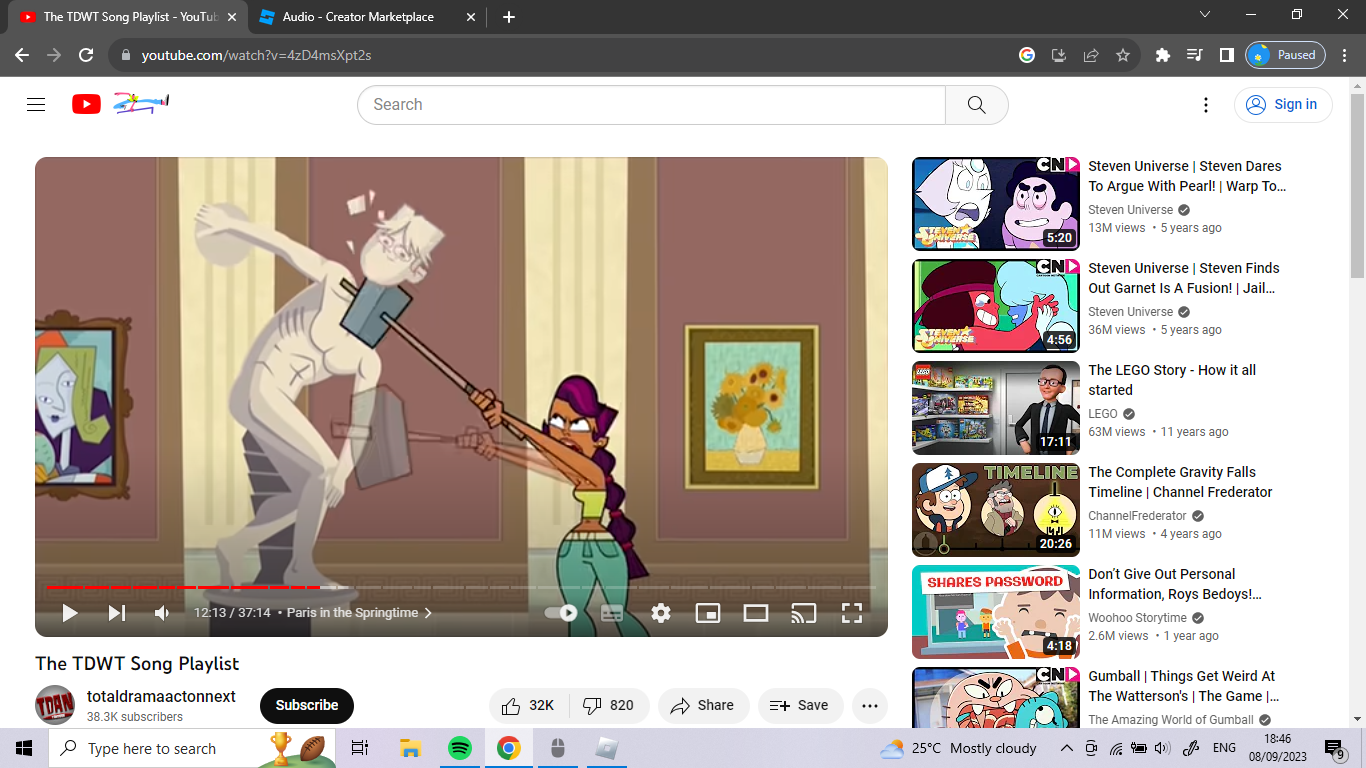Show hidden system tray icons

[x=1067, y=748]
